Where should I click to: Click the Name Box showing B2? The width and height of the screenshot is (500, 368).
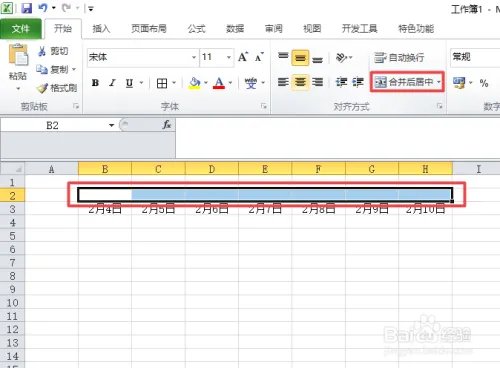(x=53, y=125)
